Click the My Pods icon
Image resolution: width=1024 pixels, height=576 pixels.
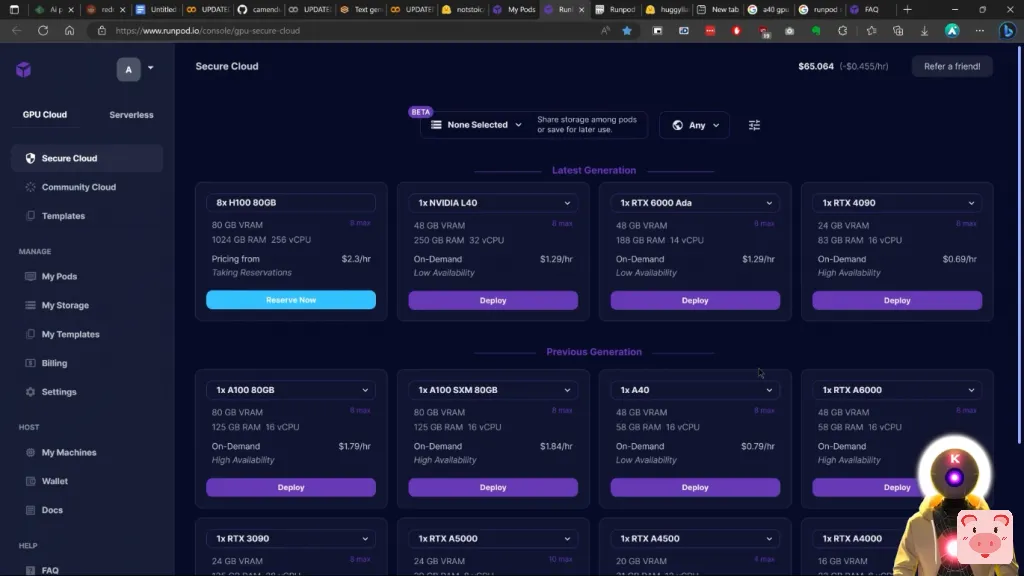click(x=30, y=276)
